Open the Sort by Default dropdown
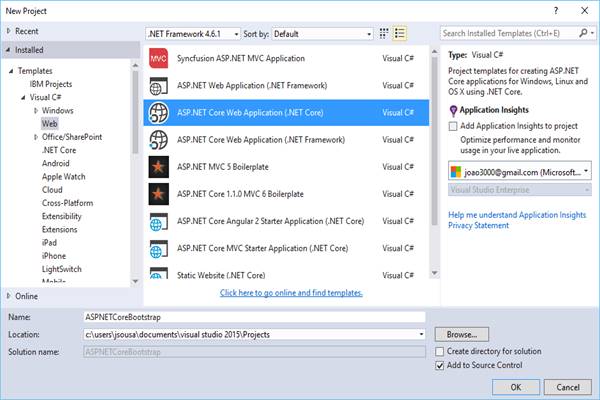The height and width of the screenshot is (400, 600). (x=323, y=34)
